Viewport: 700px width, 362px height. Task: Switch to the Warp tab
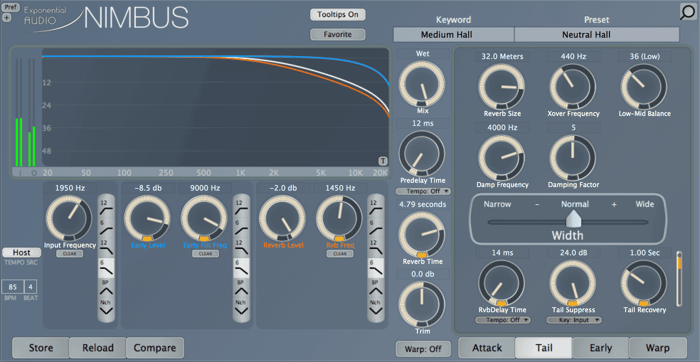pyautogui.click(x=658, y=348)
